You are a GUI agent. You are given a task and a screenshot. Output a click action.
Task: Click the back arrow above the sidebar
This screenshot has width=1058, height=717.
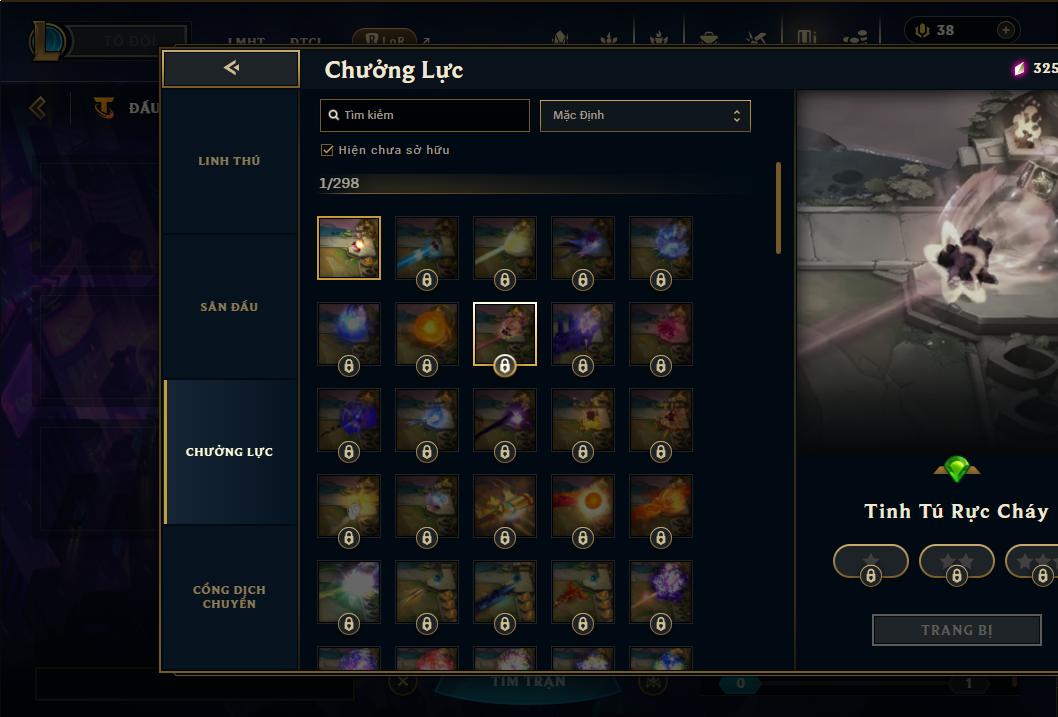231,68
